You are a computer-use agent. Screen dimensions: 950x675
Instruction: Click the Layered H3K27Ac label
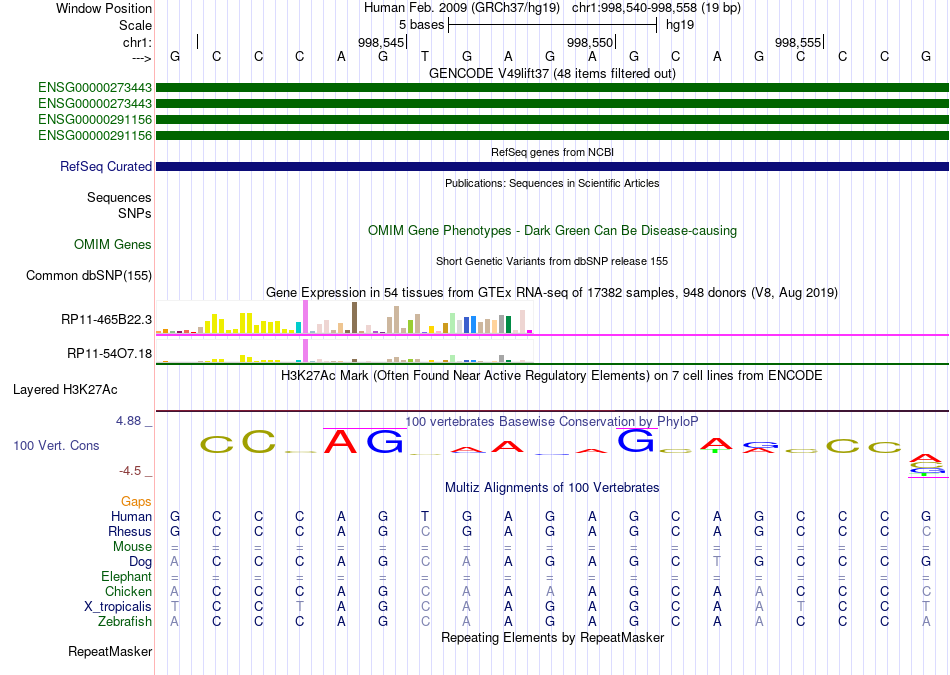pyautogui.click(x=65, y=390)
